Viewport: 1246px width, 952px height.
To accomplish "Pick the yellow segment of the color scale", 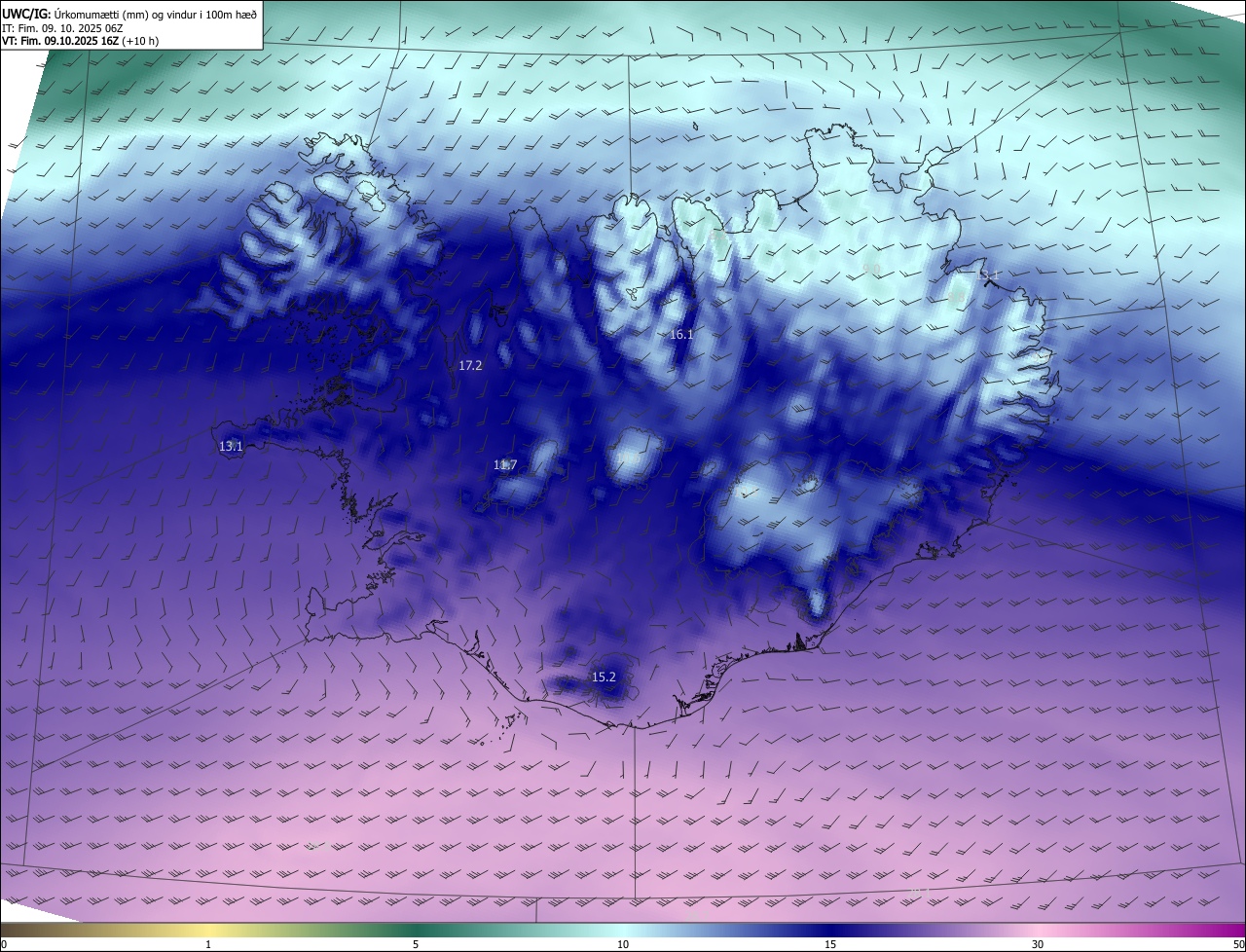I will coord(208,931).
